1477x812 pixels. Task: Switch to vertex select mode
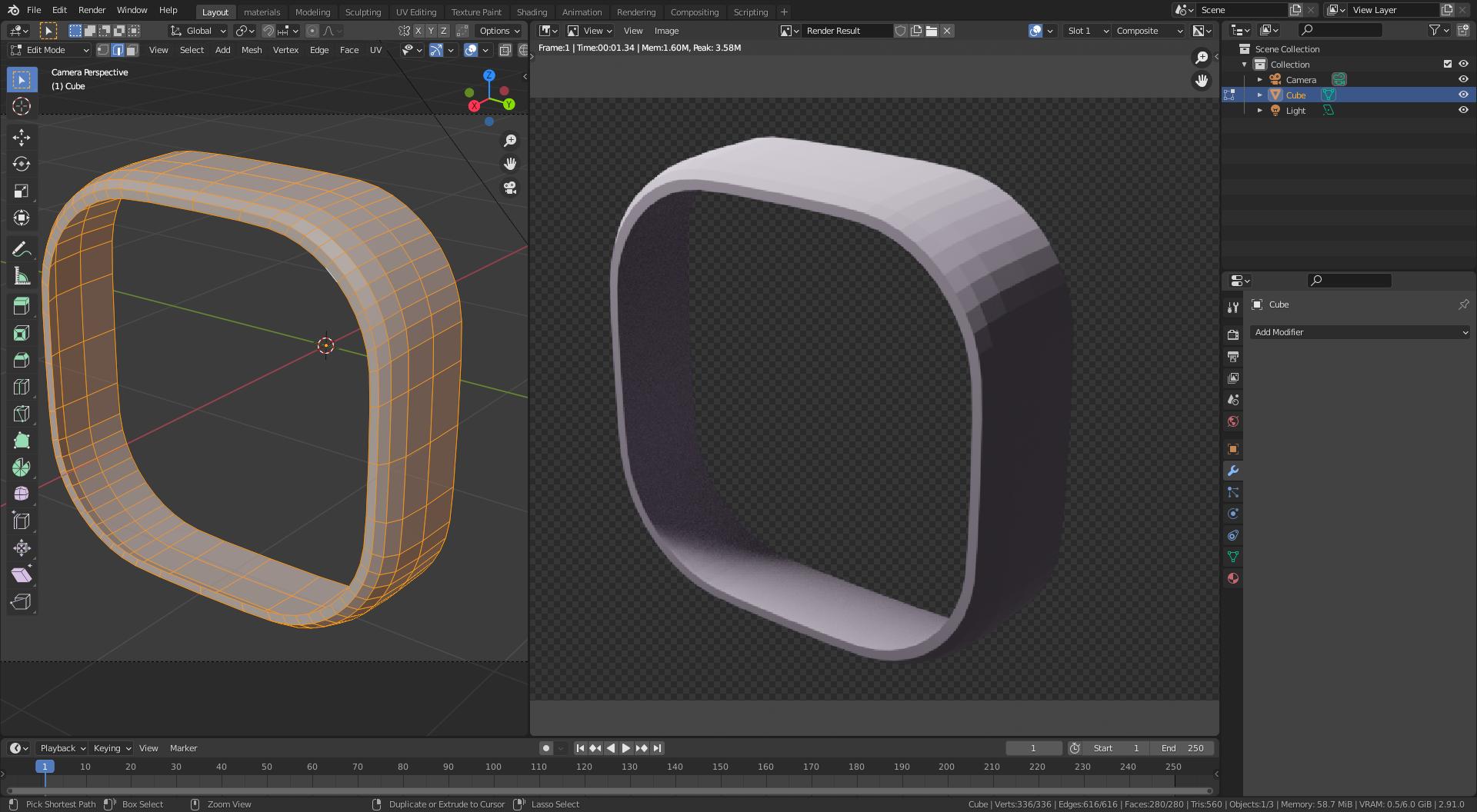[x=103, y=50]
